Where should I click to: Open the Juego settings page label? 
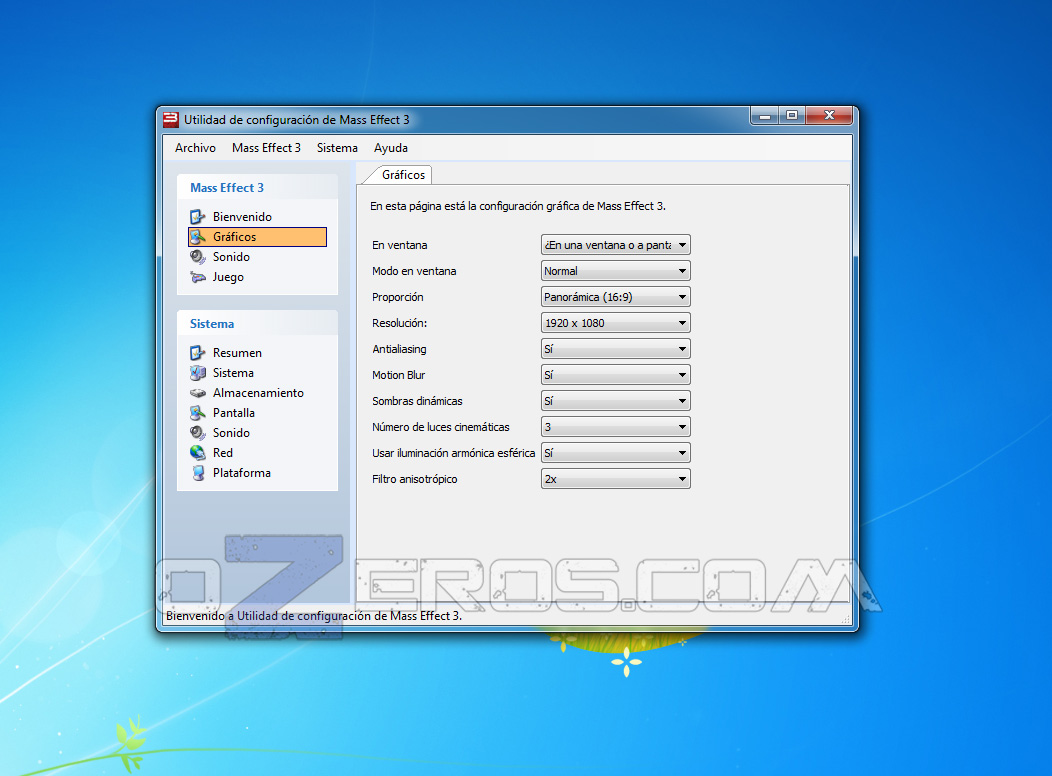coord(228,277)
